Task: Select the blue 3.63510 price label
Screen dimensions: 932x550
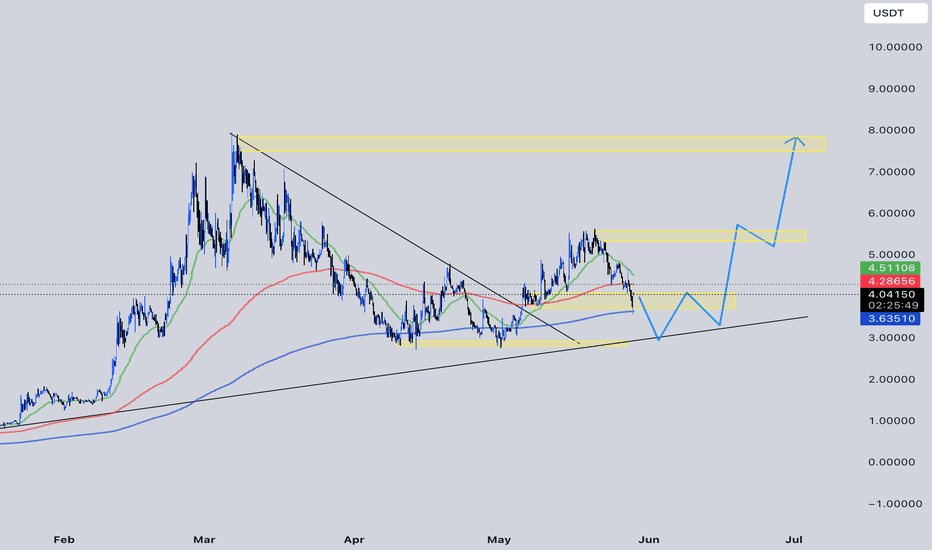Action: (890, 319)
